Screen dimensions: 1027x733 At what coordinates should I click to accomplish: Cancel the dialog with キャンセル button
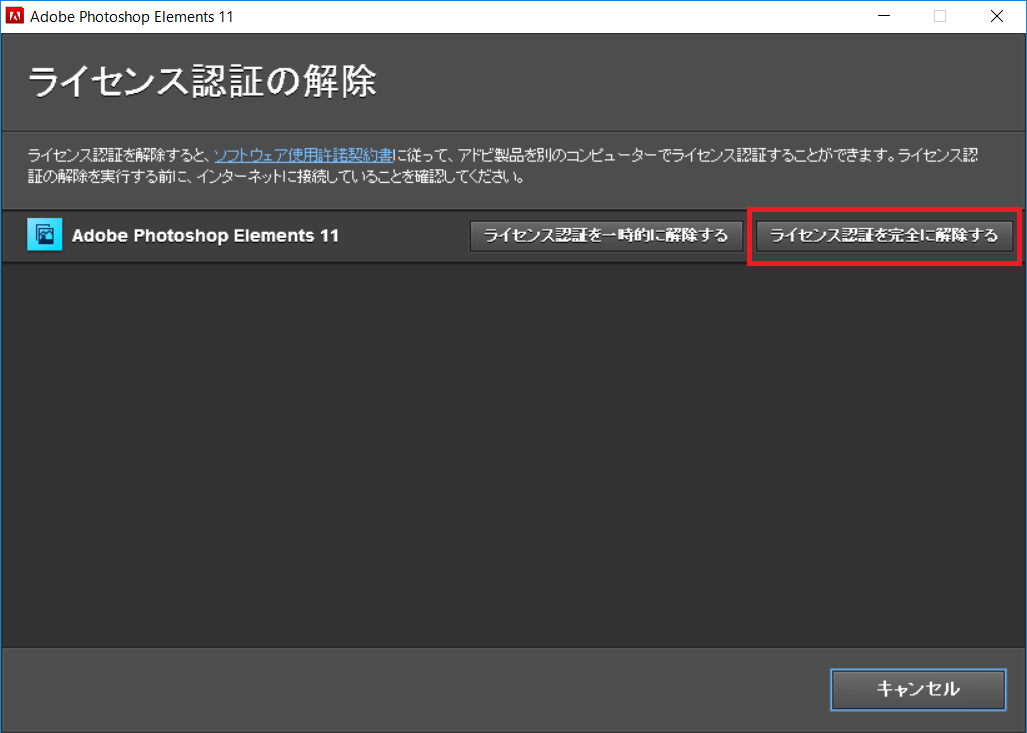[x=918, y=689]
